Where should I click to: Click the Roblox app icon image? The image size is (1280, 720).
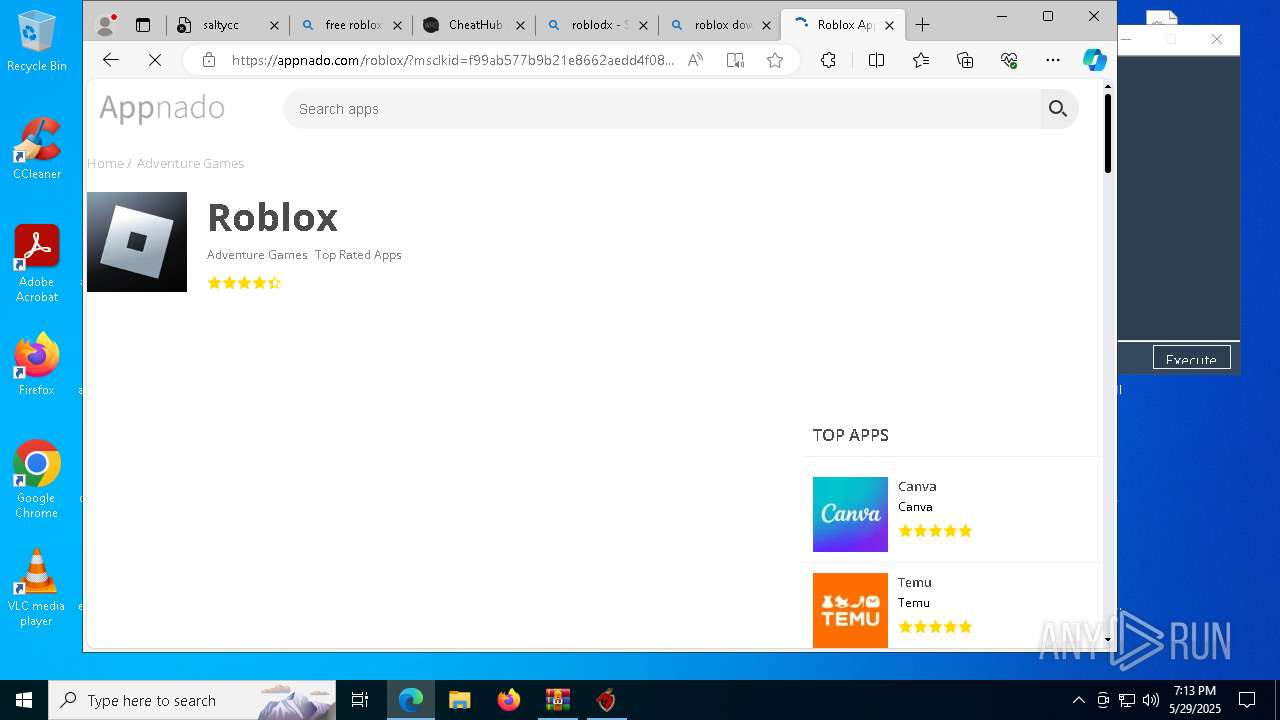click(137, 242)
